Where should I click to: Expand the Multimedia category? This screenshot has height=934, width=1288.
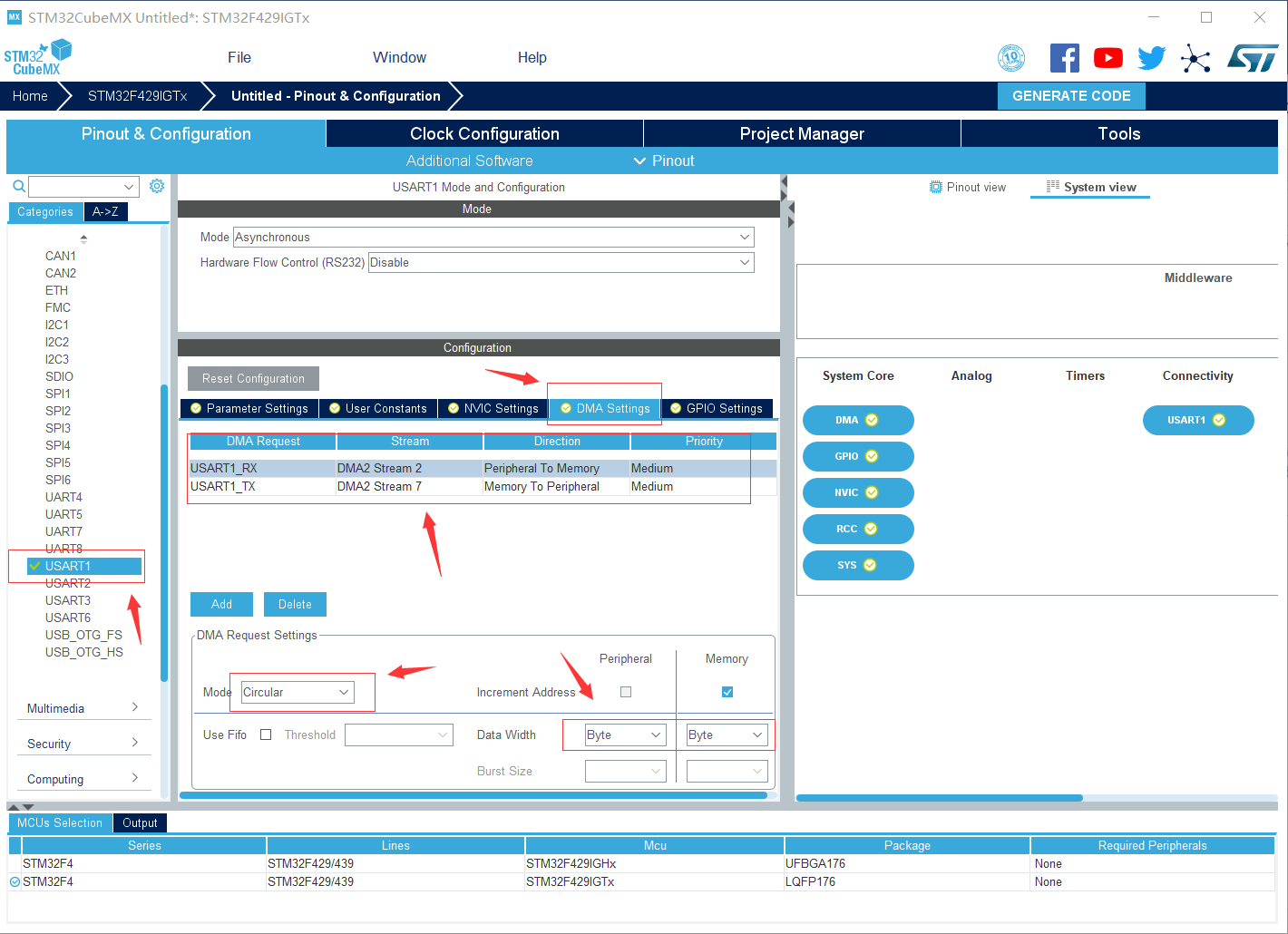(83, 708)
